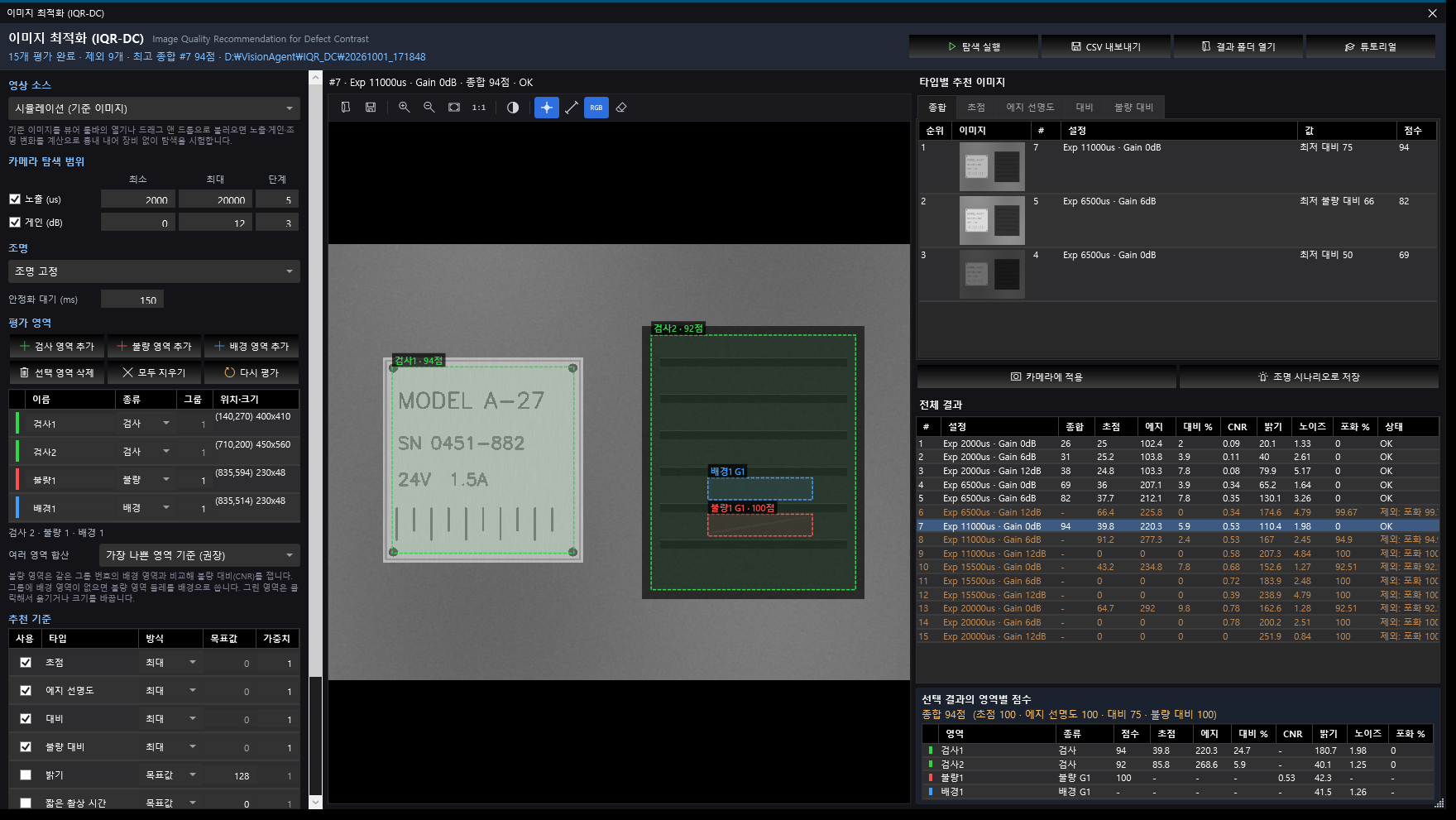This screenshot has height=820, width=1456.
Task: Add defect region with 불량 영역 추가
Action: tap(154, 347)
